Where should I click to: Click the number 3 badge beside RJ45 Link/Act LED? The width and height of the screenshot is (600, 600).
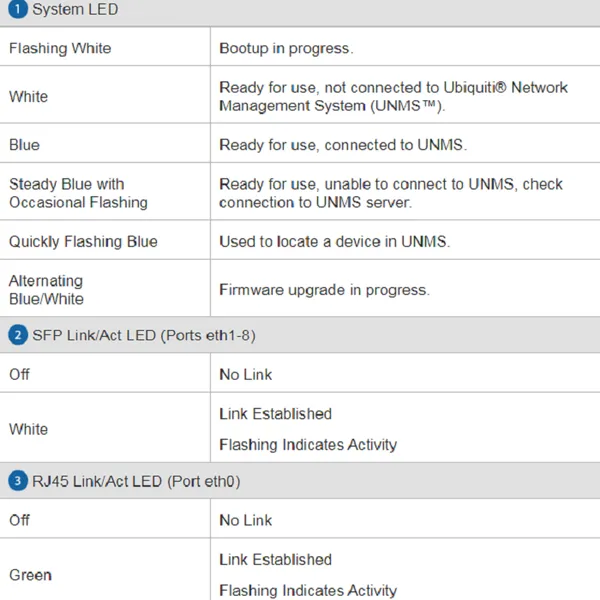[x=18, y=481]
